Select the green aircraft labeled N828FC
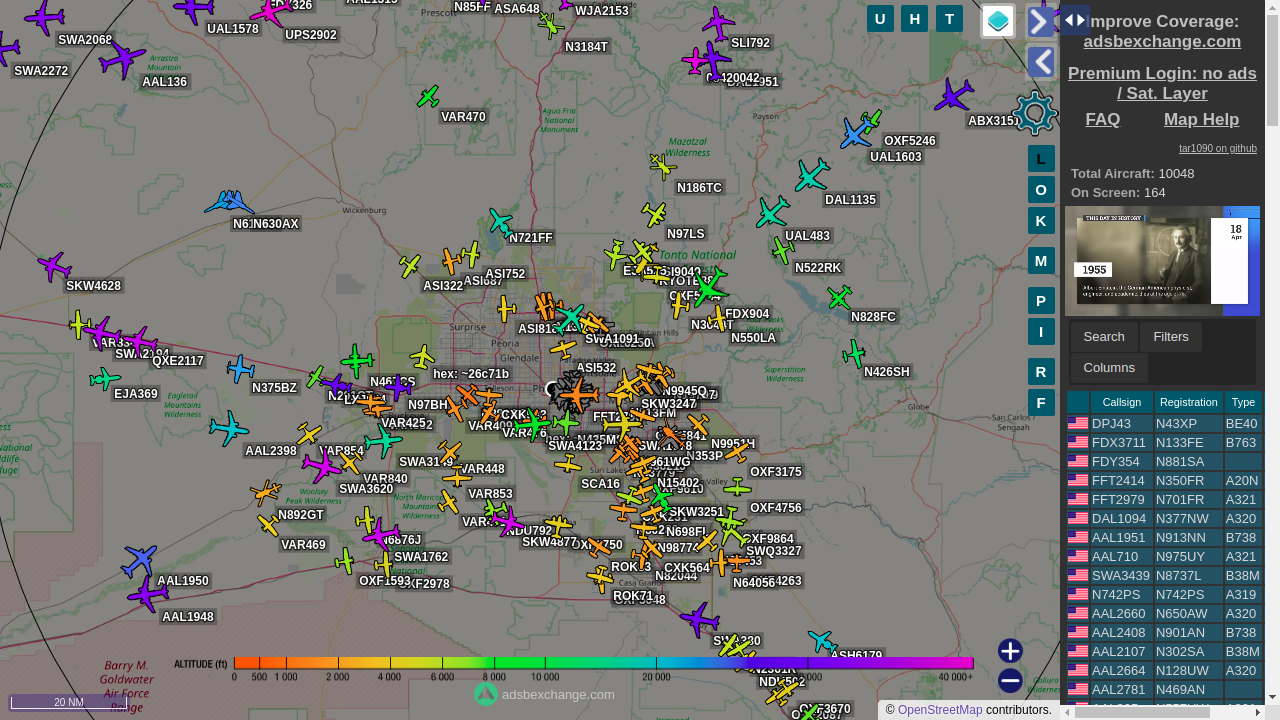Viewport: 1280px width, 720px height. (840, 297)
